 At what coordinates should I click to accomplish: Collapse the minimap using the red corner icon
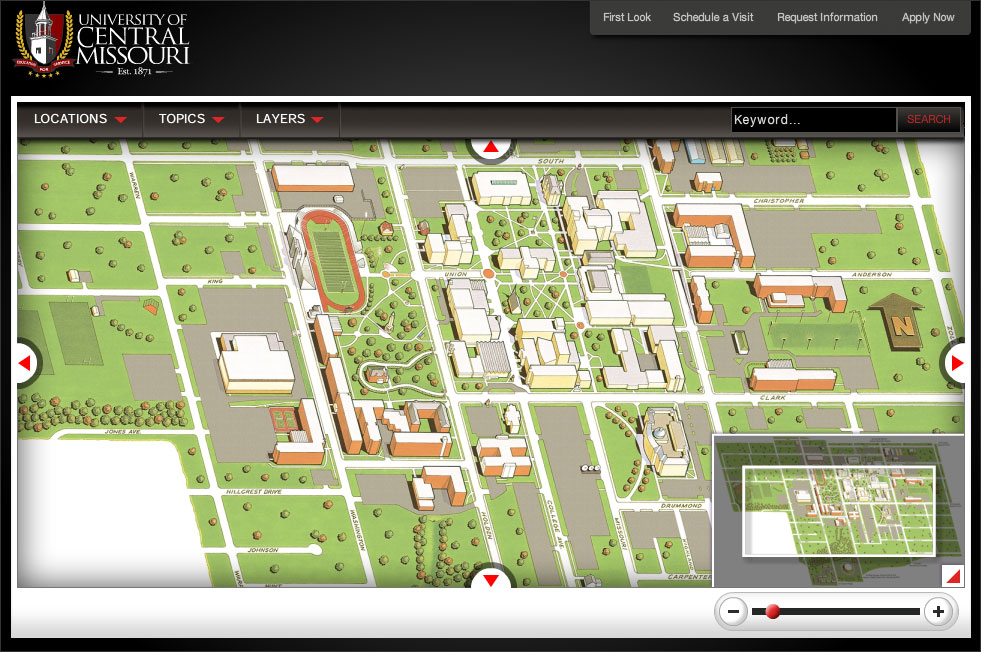click(x=953, y=575)
